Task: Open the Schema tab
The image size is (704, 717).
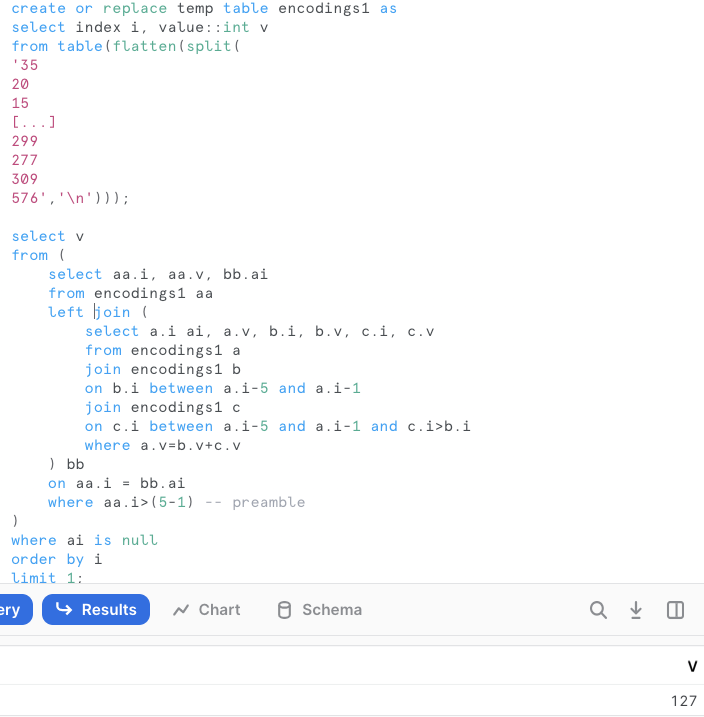Action: tap(320, 610)
